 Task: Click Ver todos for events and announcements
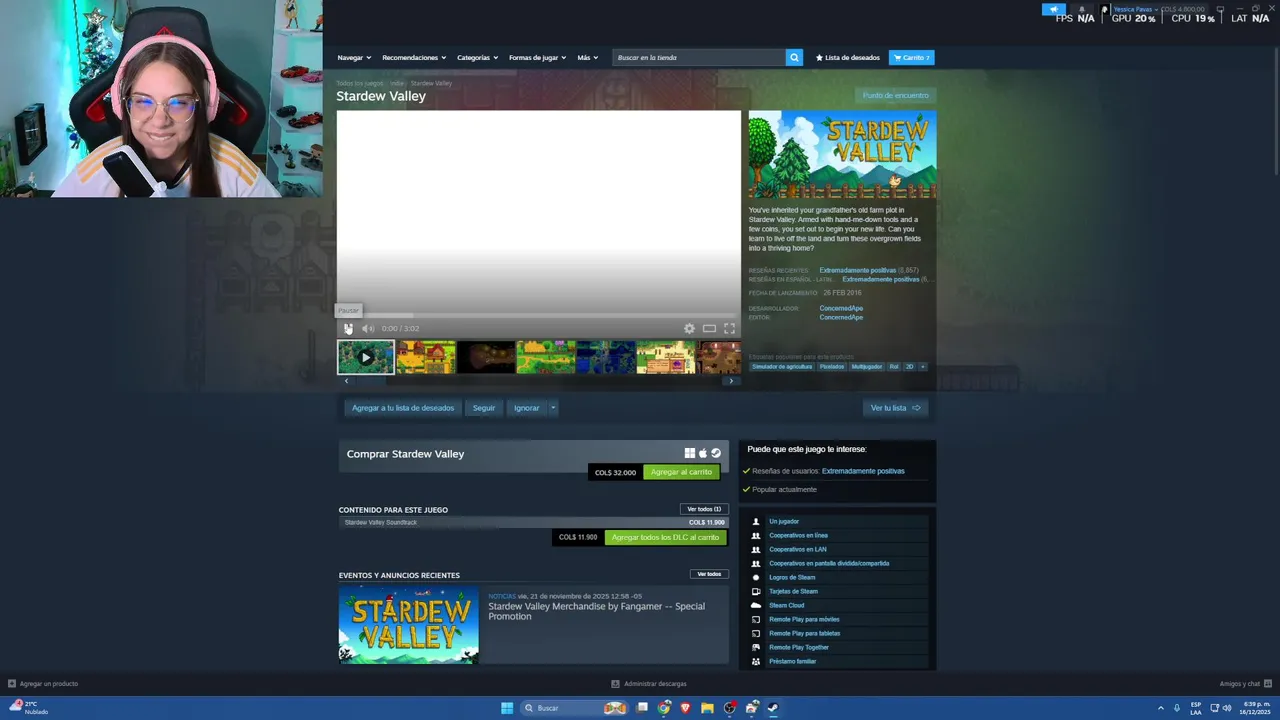coord(709,574)
